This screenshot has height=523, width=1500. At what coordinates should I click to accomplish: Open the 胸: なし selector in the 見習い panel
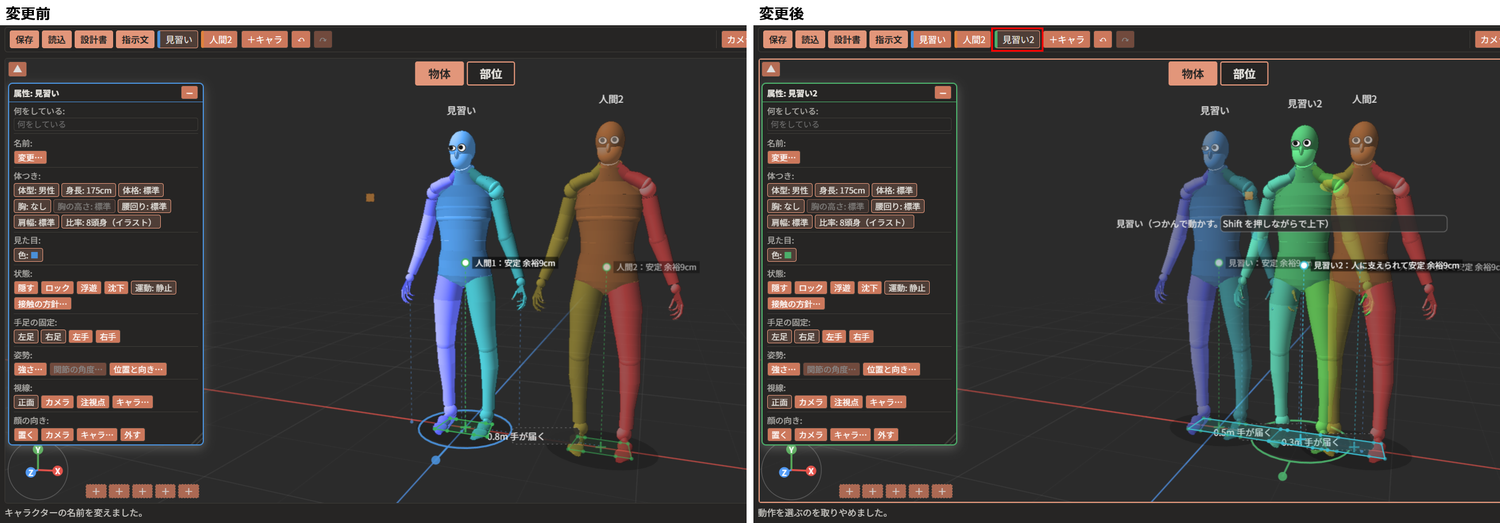coord(32,206)
